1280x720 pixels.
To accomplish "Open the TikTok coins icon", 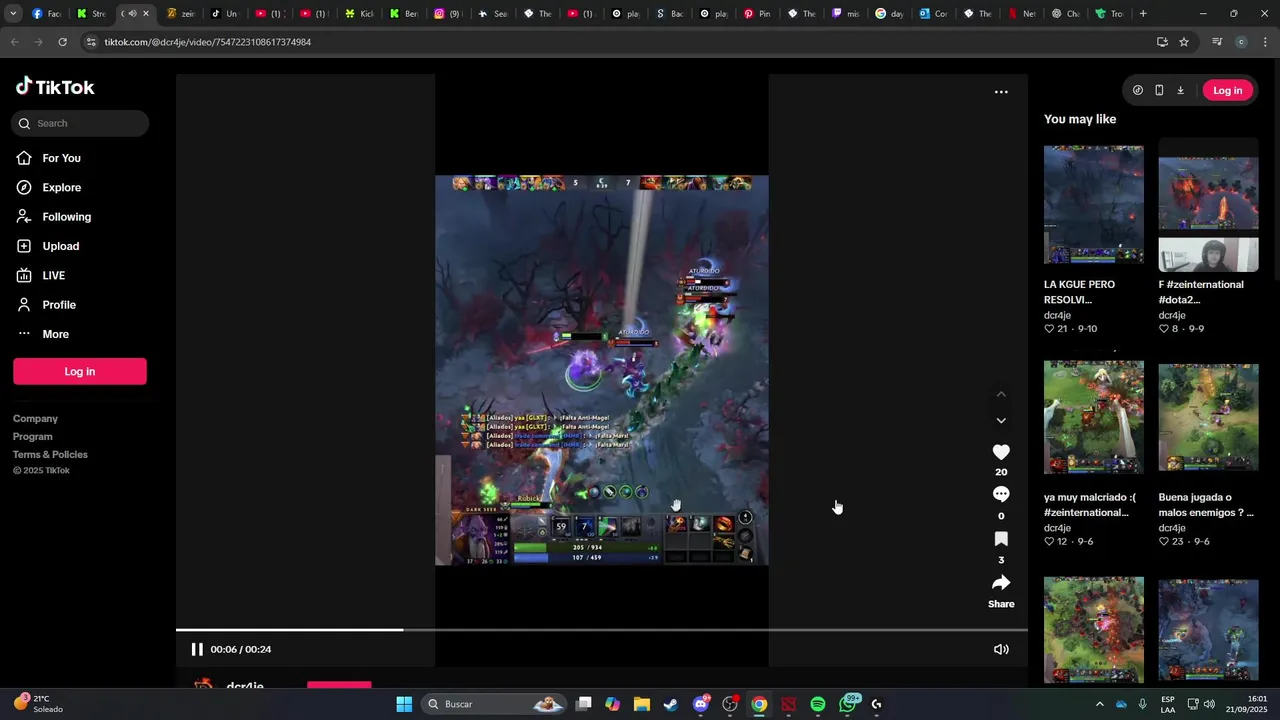I will pos(1138,90).
